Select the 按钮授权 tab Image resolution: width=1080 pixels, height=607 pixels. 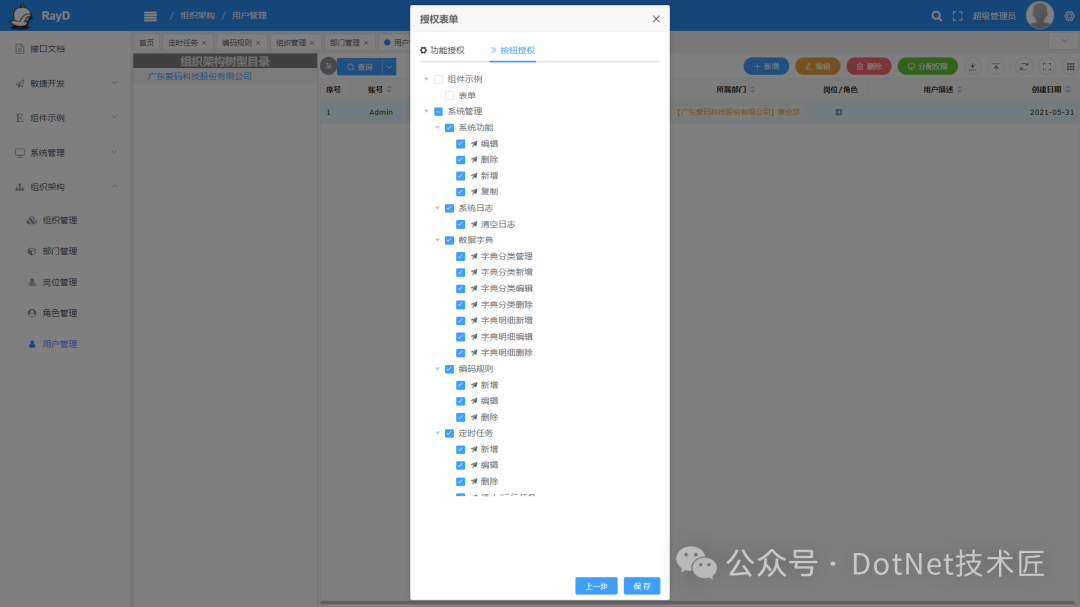click(512, 50)
